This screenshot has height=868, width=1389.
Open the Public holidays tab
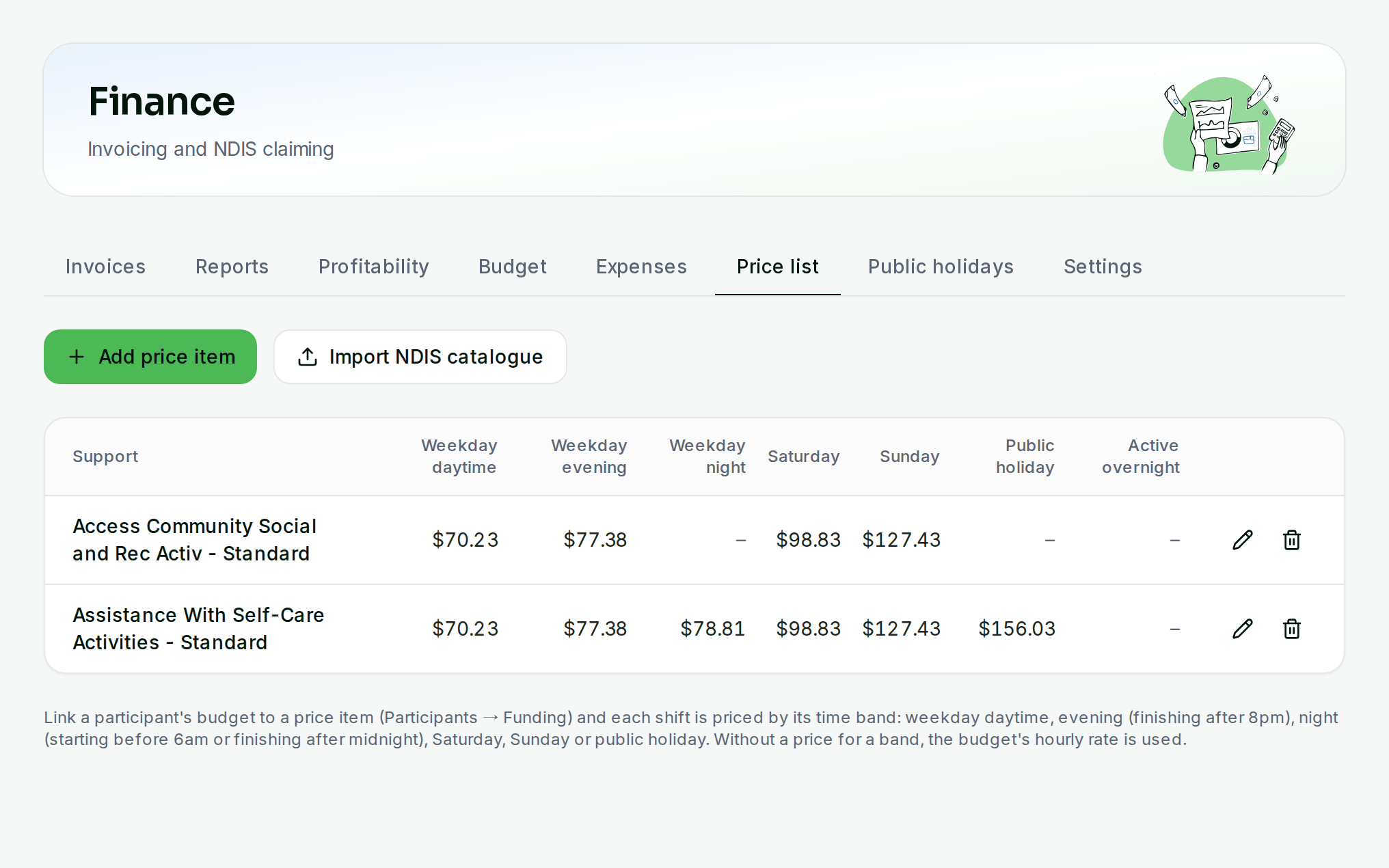tap(941, 267)
